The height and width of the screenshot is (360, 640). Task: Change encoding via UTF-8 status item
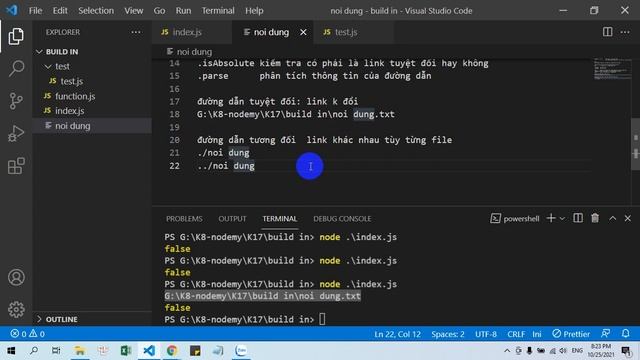tap(486, 334)
